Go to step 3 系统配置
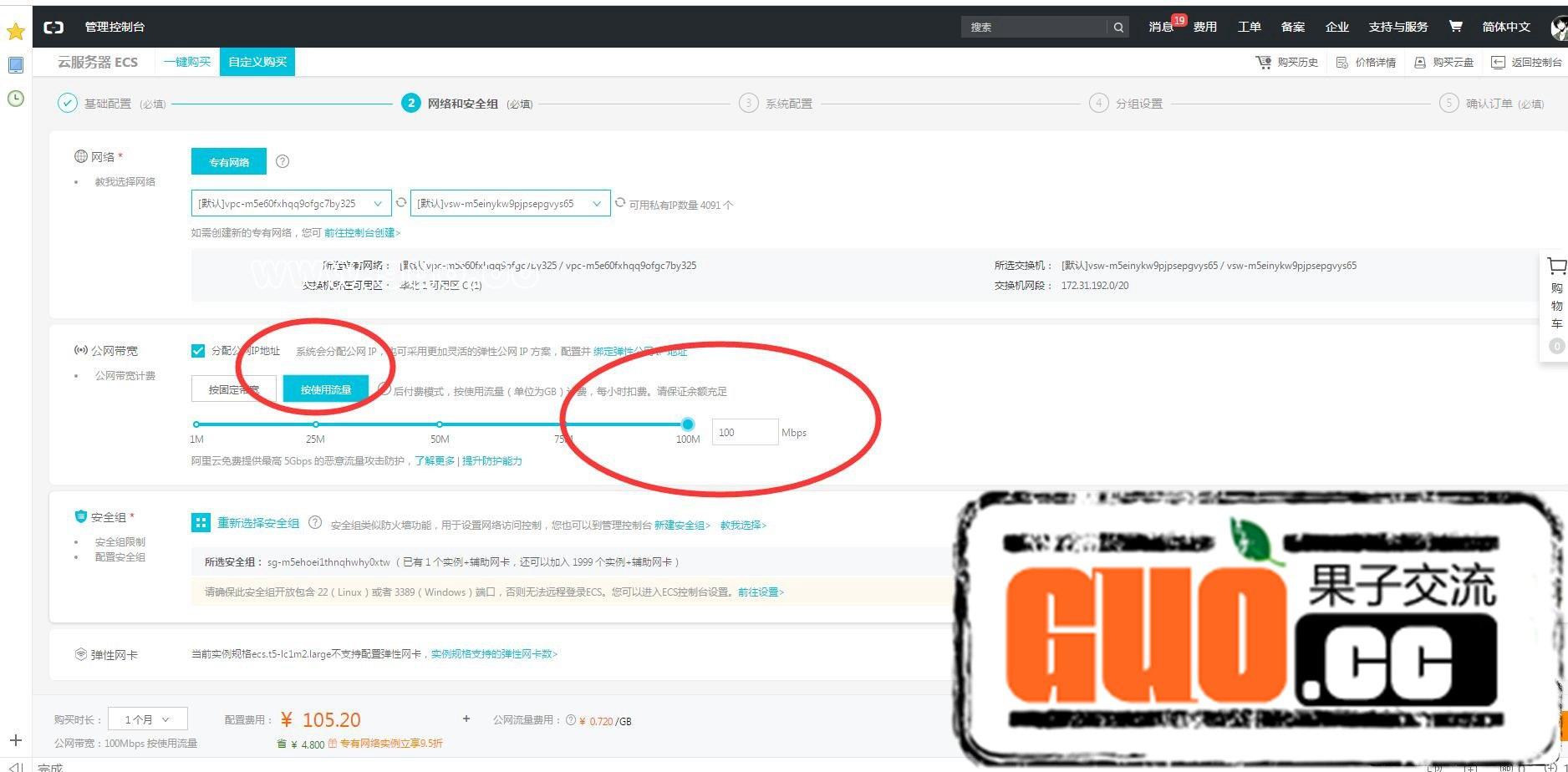The width and height of the screenshot is (1568, 772). (x=776, y=104)
